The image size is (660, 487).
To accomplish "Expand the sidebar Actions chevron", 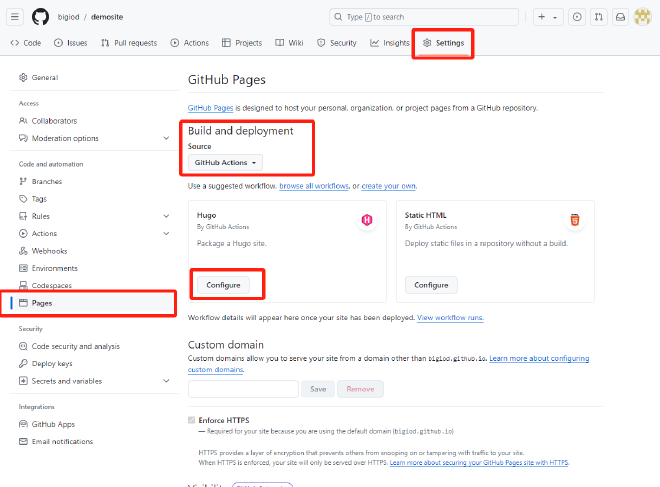I will (166, 234).
